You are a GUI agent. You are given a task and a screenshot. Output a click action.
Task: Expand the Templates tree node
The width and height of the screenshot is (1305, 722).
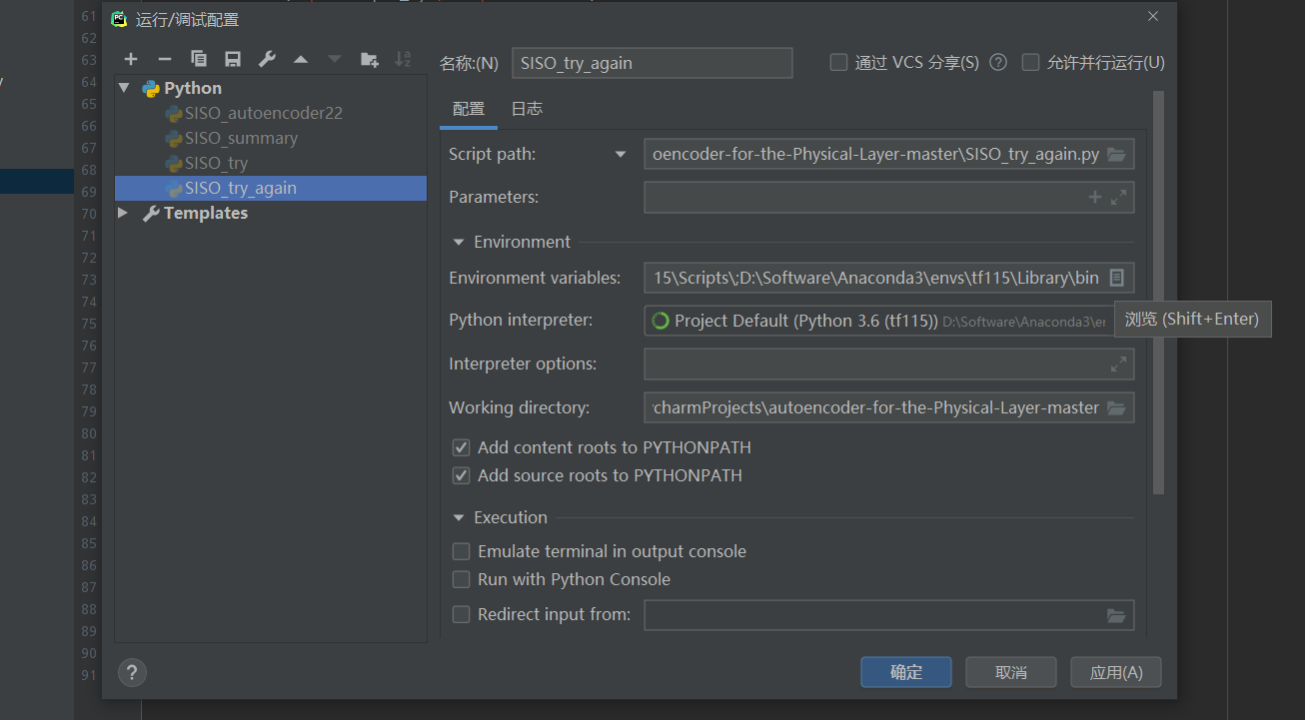coord(123,212)
